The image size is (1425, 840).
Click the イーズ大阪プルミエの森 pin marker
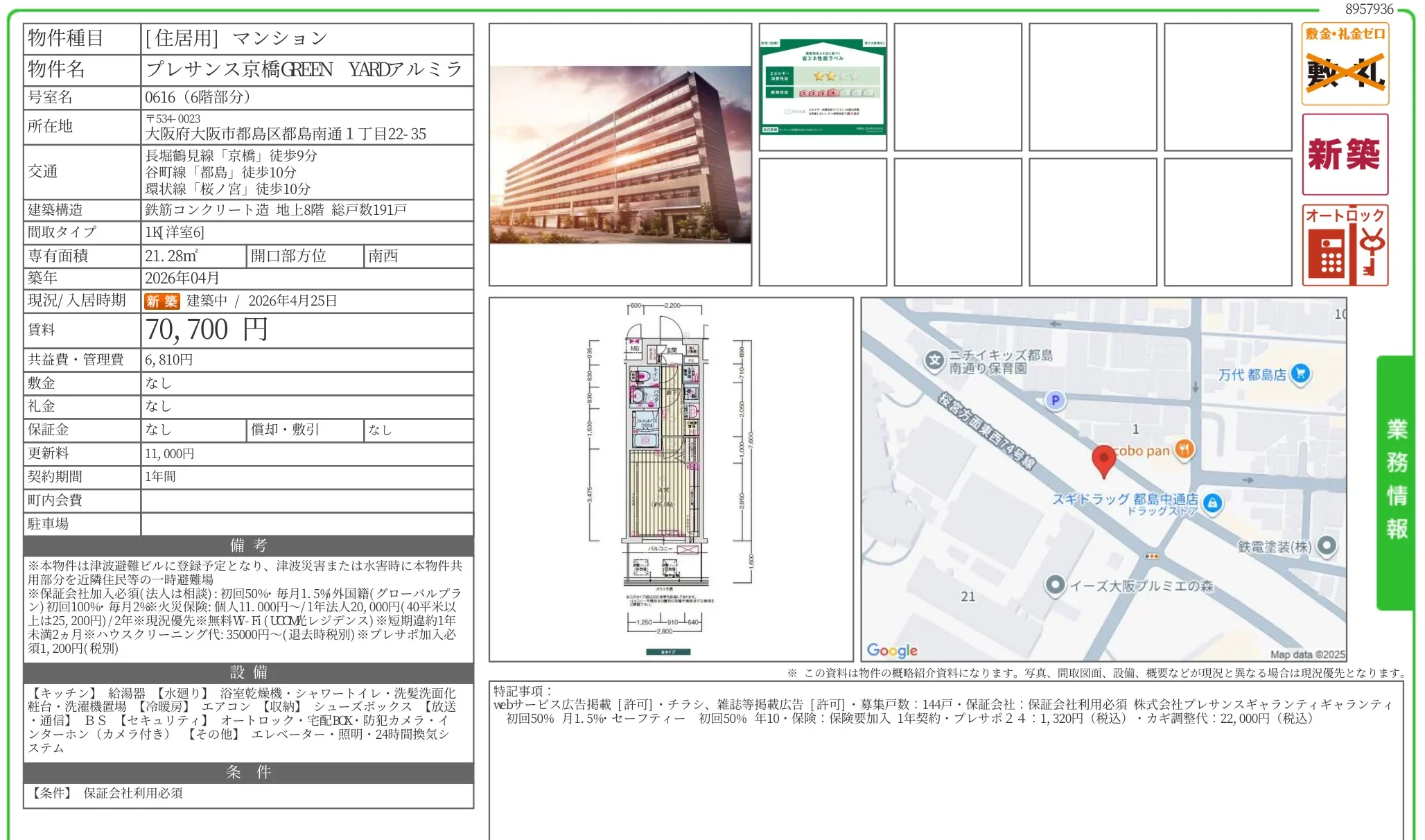click(x=1055, y=585)
